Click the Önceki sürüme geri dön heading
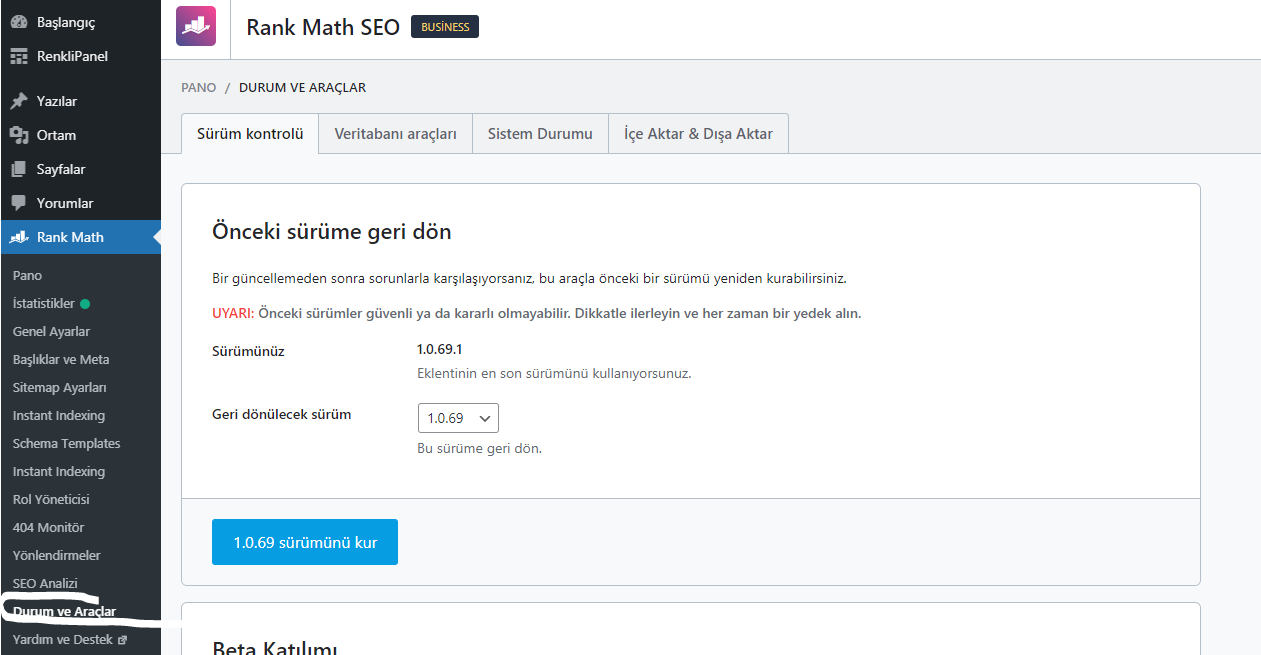The width and height of the screenshot is (1261, 655). click(332, 232)
